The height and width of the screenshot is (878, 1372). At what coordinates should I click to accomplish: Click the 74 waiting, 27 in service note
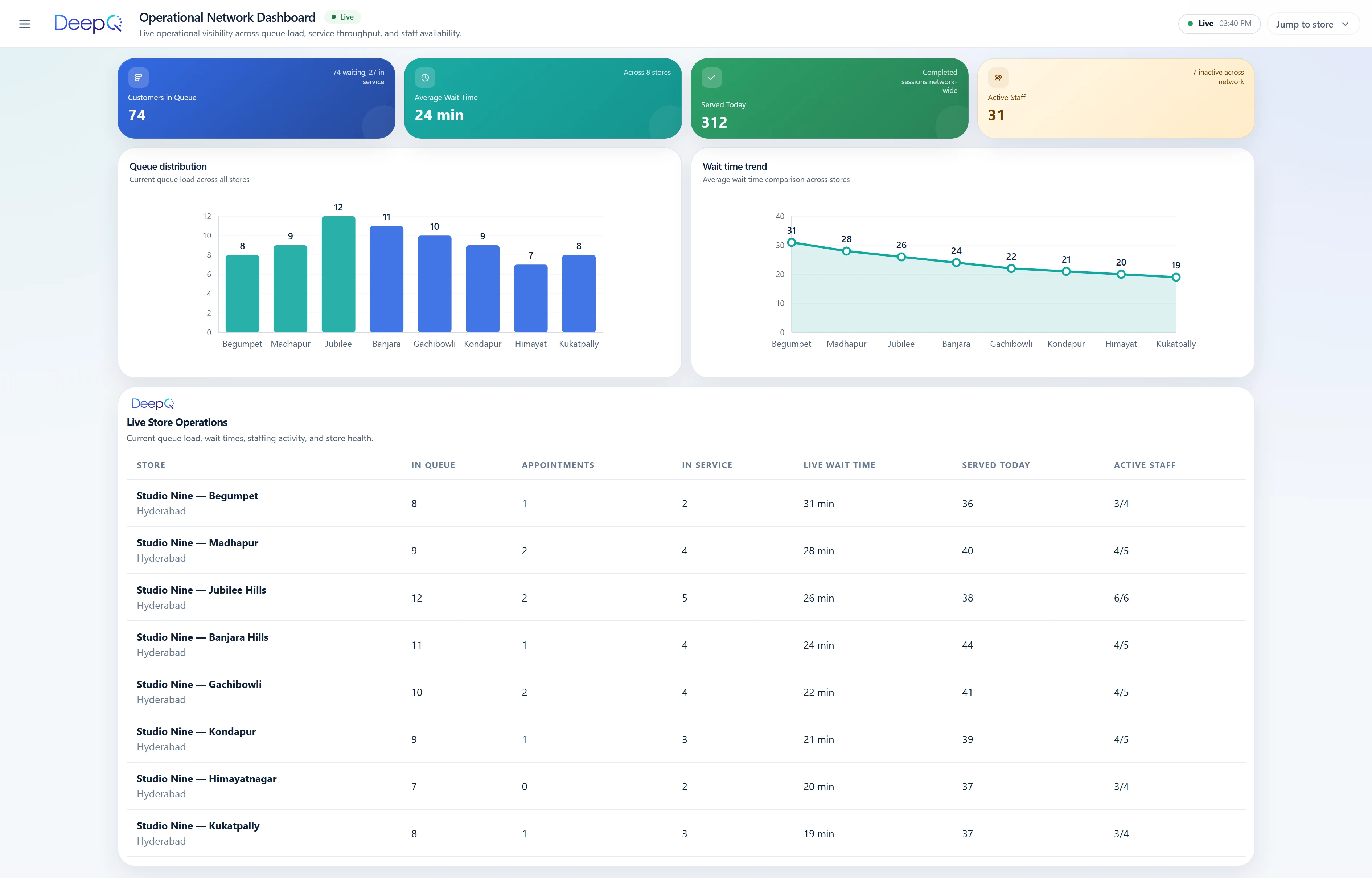point(358,77)
